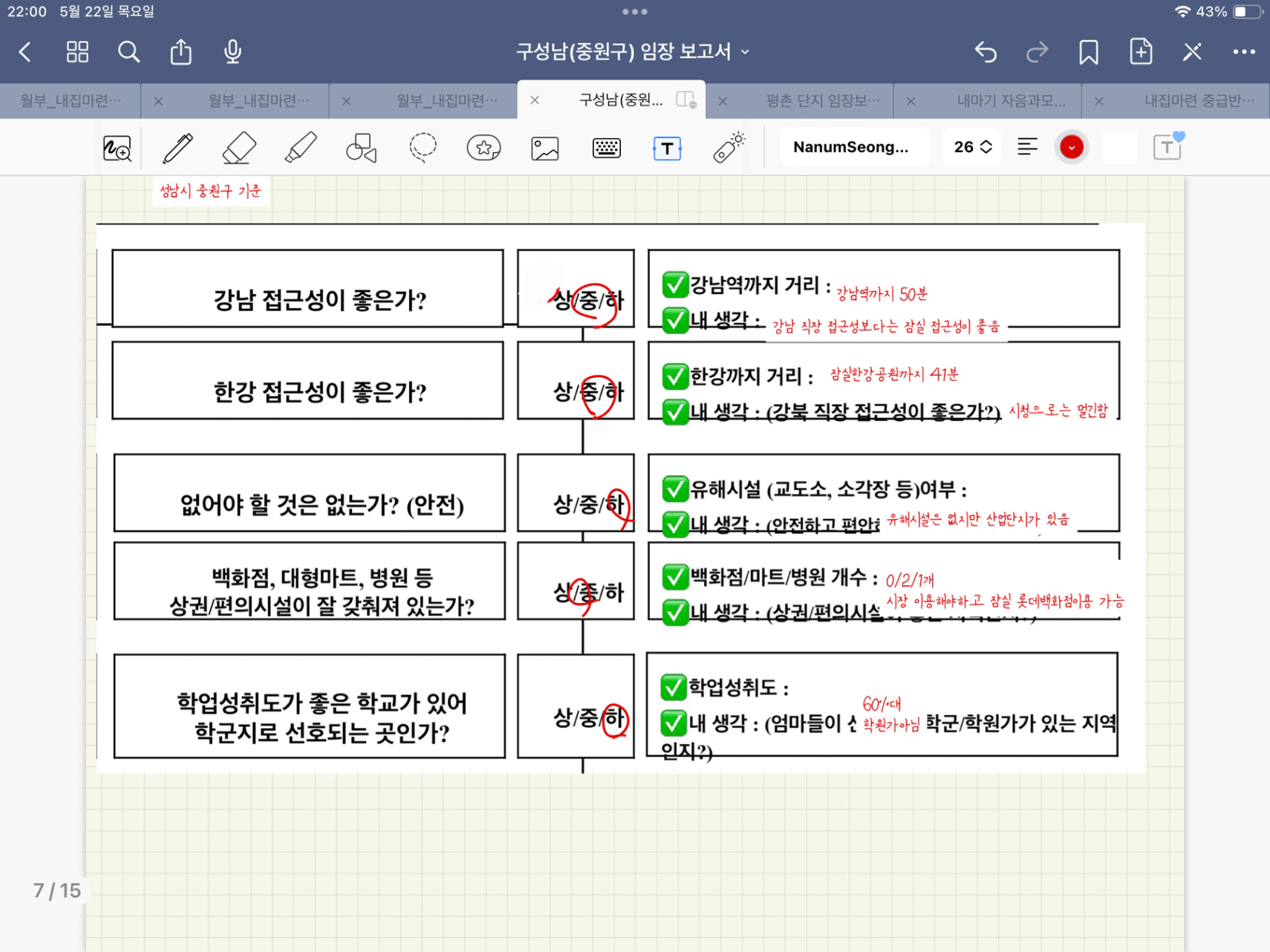The width and height of the screenshot is (1270, 952).
Task: Select the Shapes tool
Action: 362,148
